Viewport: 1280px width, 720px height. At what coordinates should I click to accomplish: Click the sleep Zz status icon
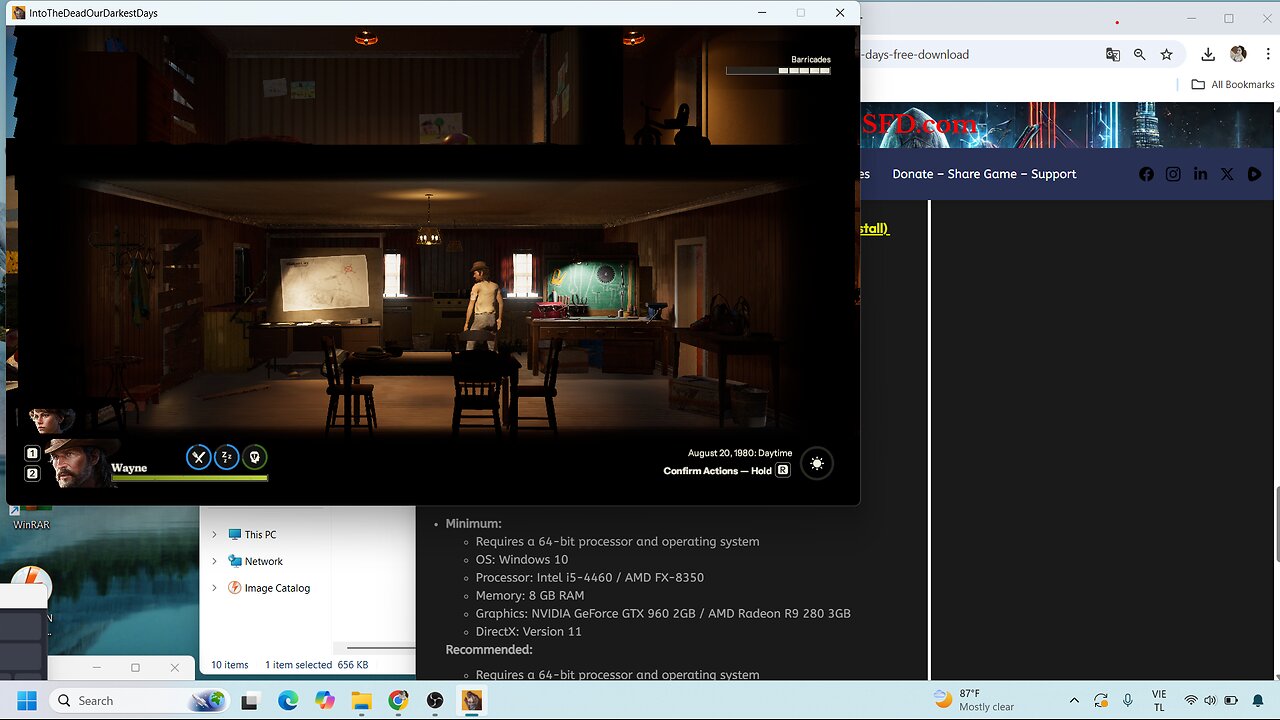point(227,457)
